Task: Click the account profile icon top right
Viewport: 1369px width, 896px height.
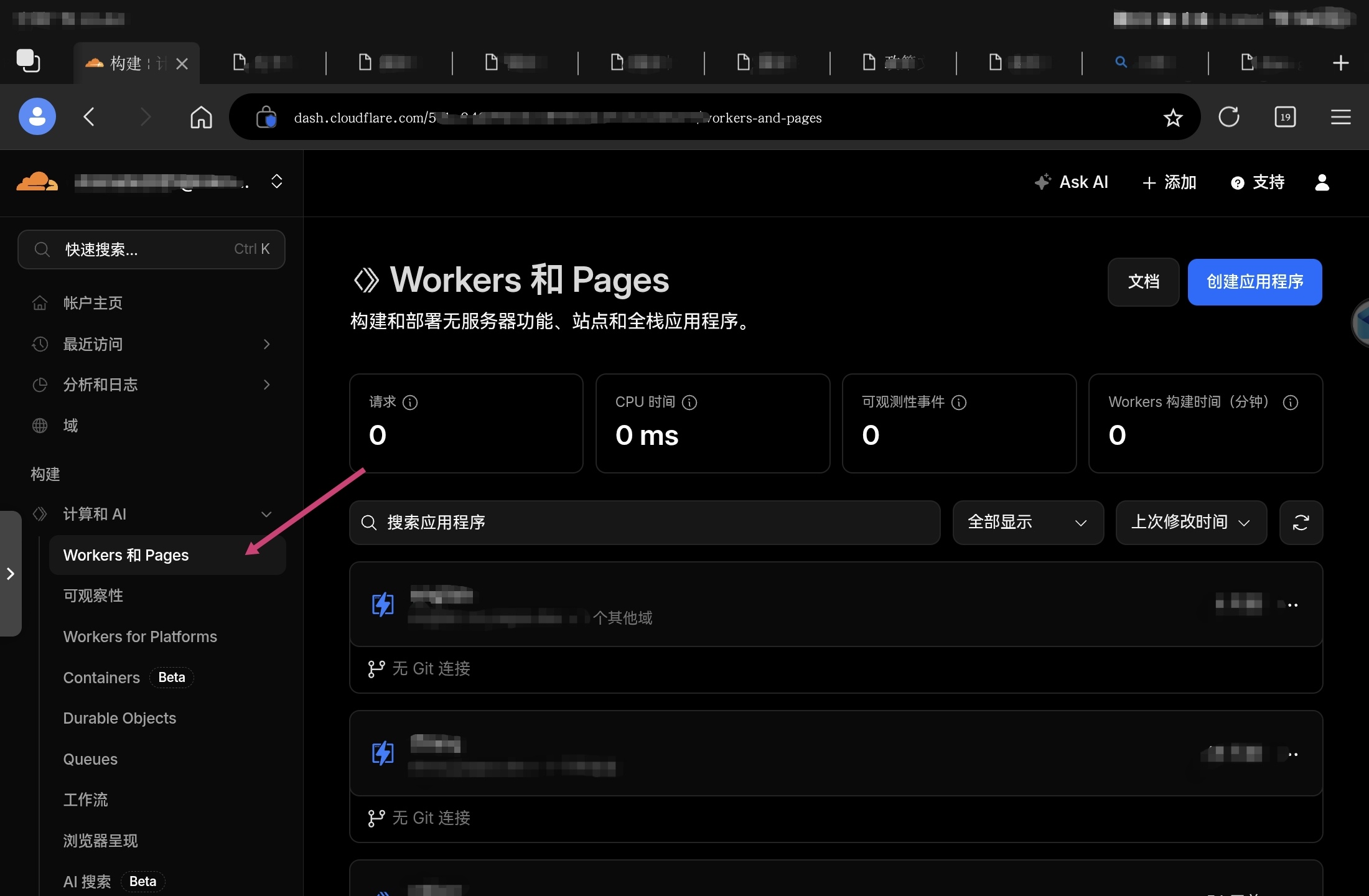Action: coord(1322,182)
